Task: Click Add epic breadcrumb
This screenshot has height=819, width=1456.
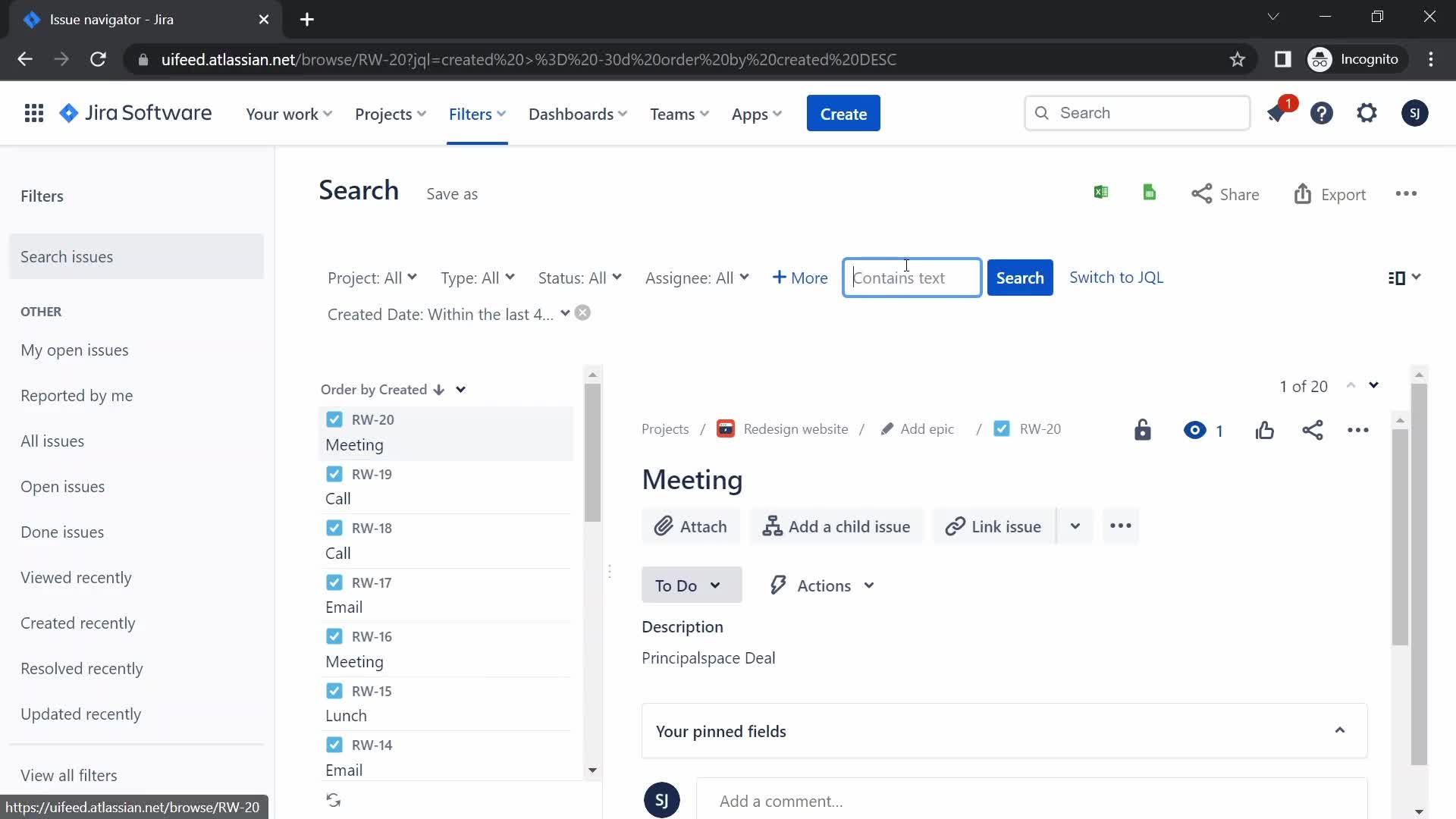Action: click(917, 429)
